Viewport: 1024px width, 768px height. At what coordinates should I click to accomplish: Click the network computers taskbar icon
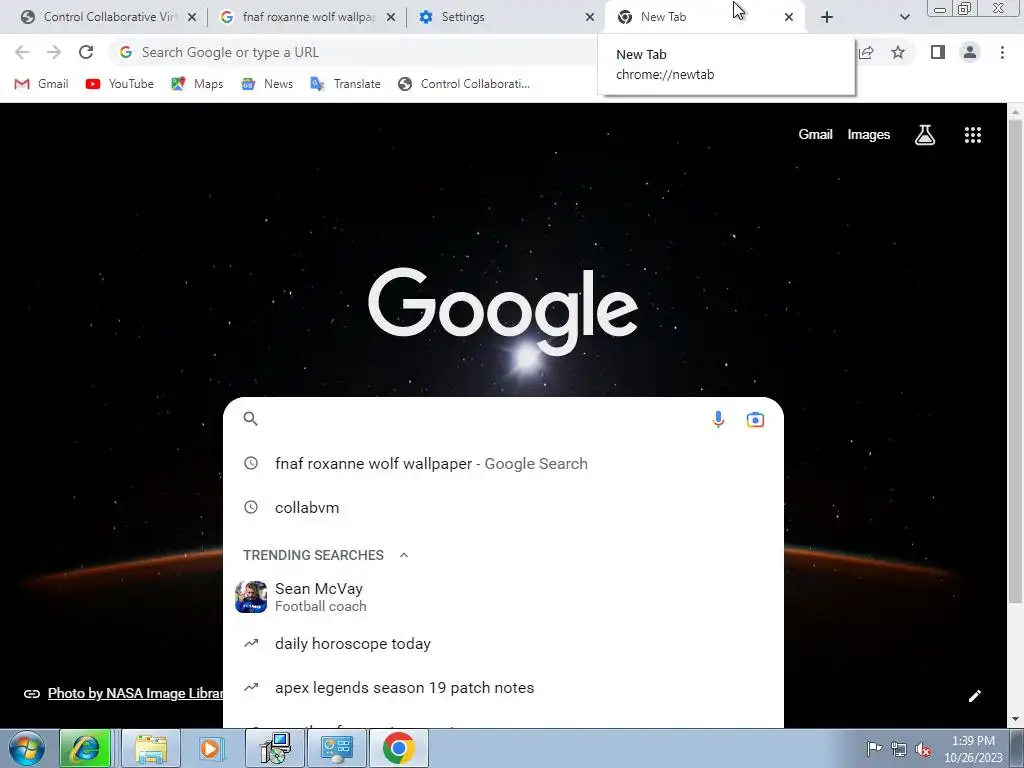275,748
